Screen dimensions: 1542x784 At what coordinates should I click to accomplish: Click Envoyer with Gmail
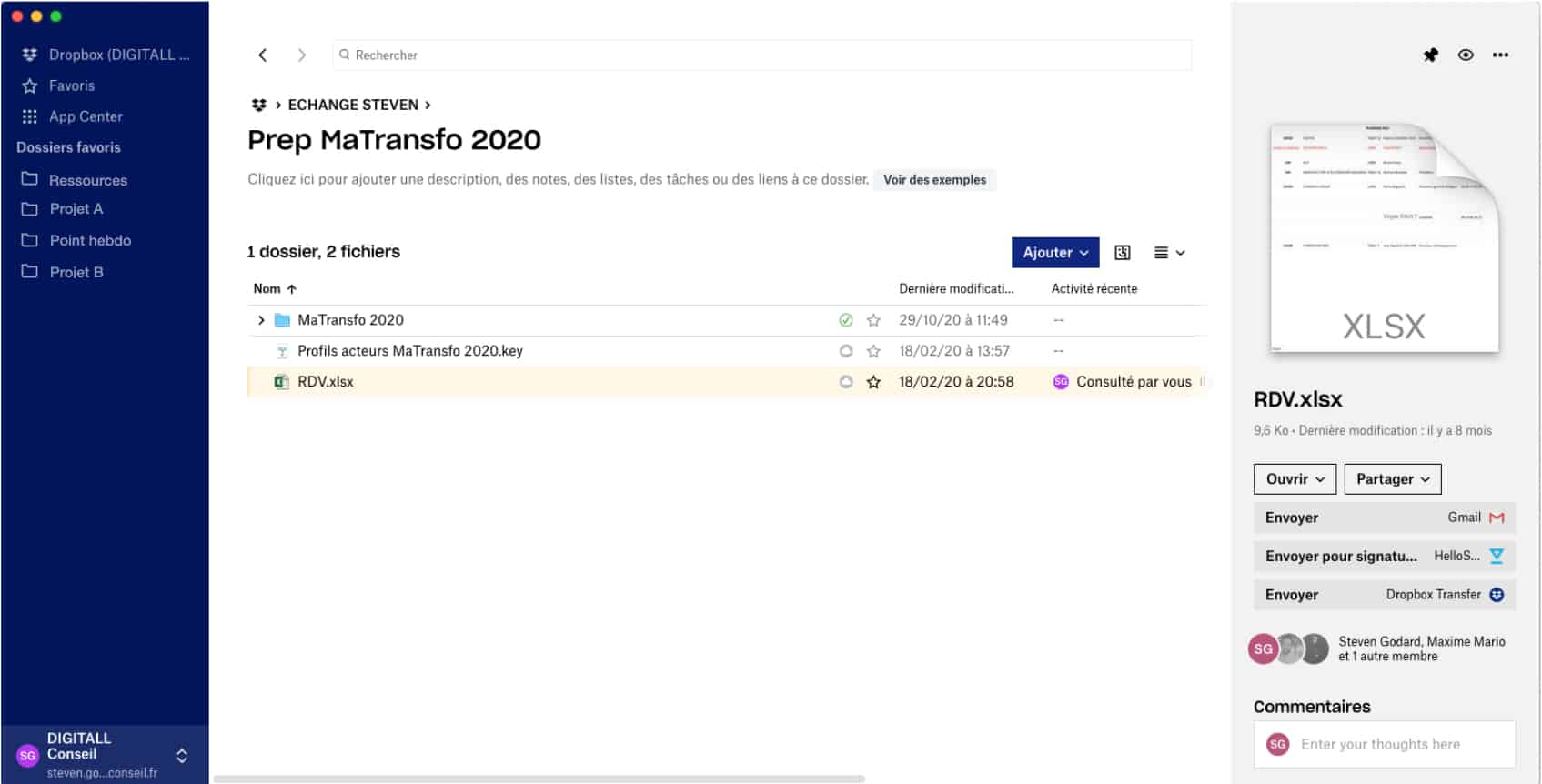coord(1385,518)
